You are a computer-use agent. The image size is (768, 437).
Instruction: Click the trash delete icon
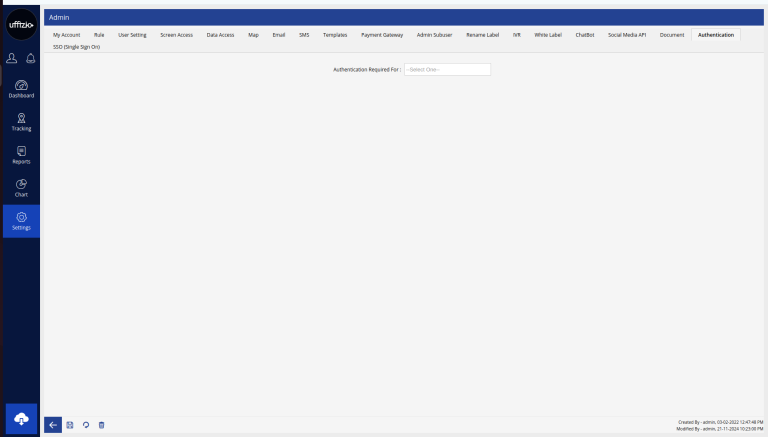[x=101, y=425]
